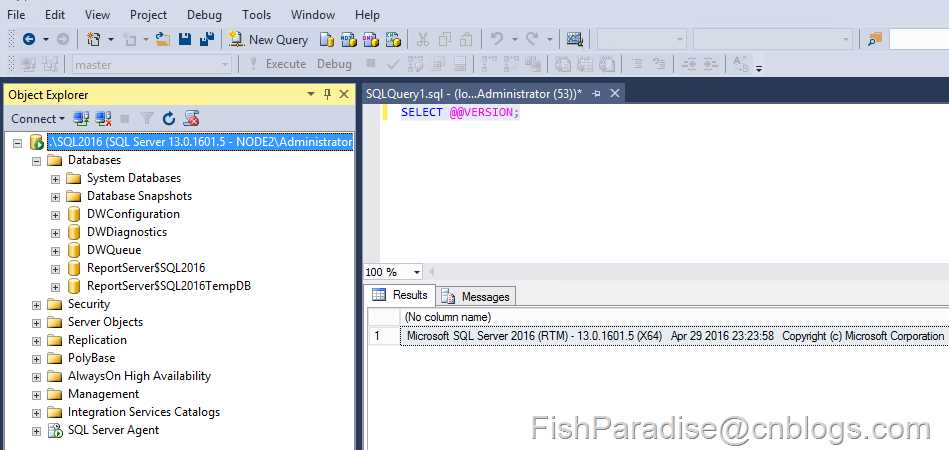Image resolution: width=949 pixels, height=450 pixels.
Task: Expand the PolyBase folder
Action: click(36, 359)
